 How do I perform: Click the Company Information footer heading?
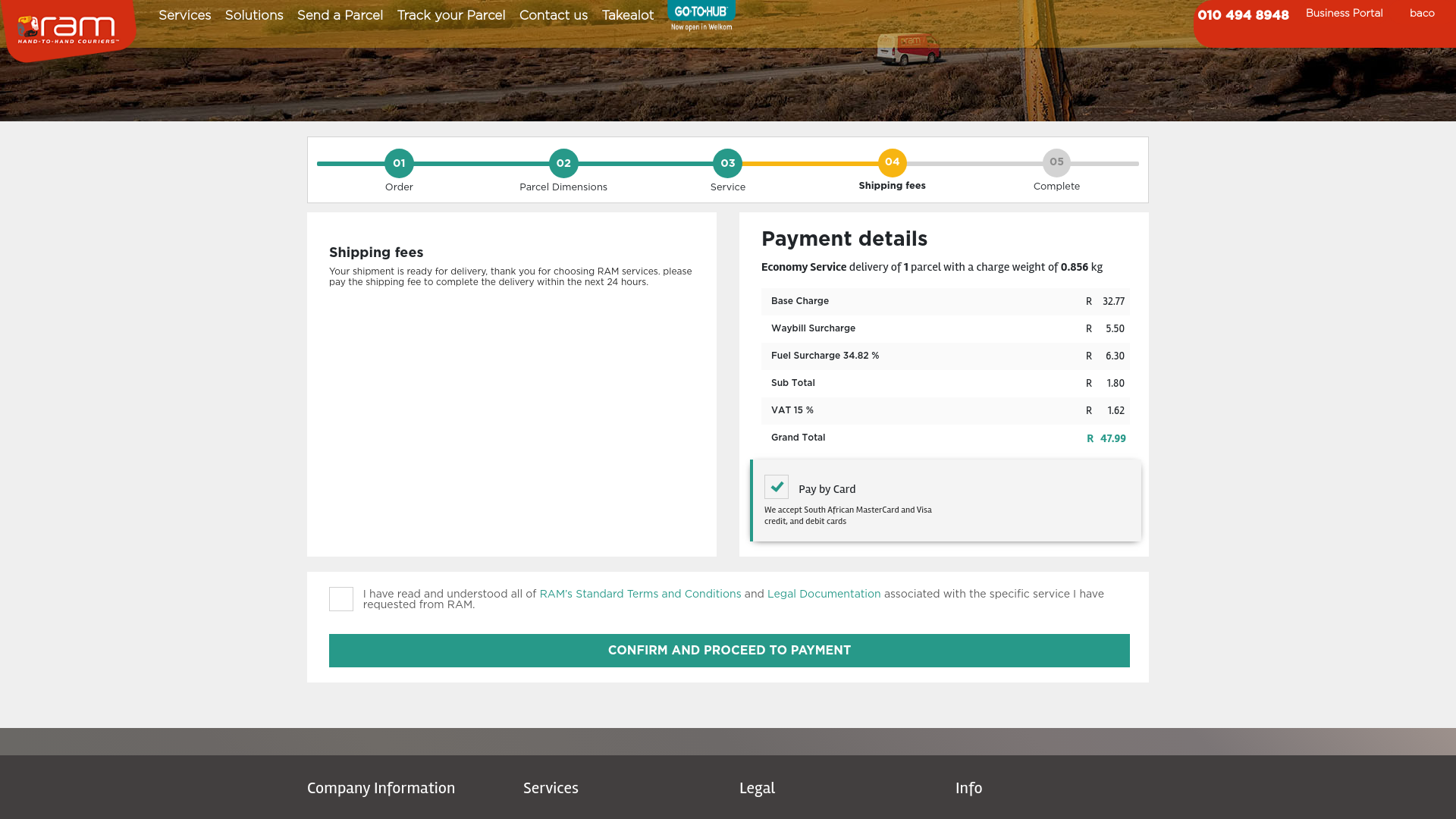[381, 789]
